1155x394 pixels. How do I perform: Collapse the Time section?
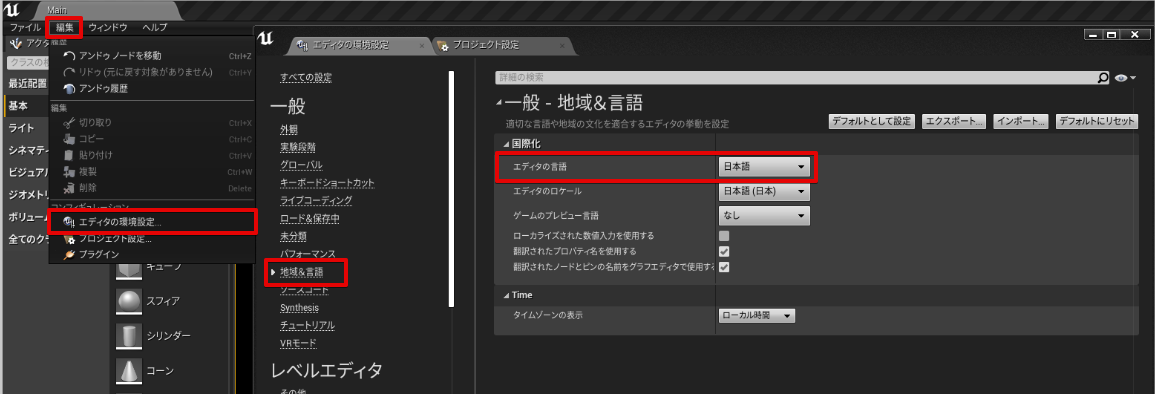(x=505, y=295)
